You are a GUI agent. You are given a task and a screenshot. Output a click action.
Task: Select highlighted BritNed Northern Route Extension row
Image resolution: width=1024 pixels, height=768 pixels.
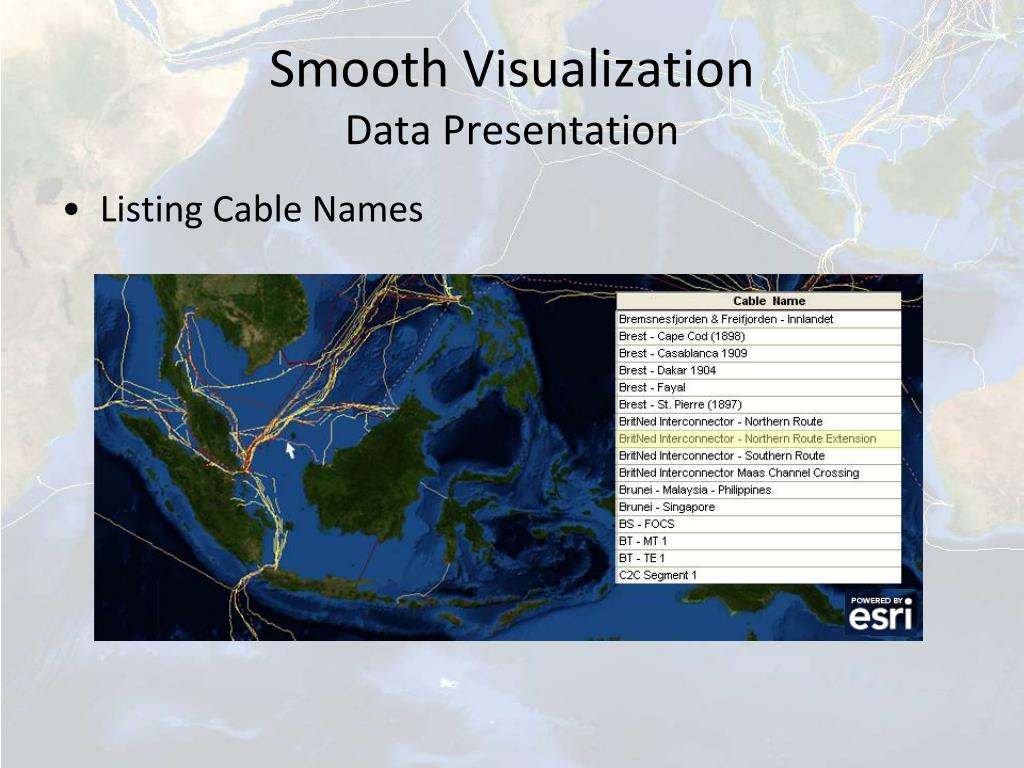pos(759,439)
